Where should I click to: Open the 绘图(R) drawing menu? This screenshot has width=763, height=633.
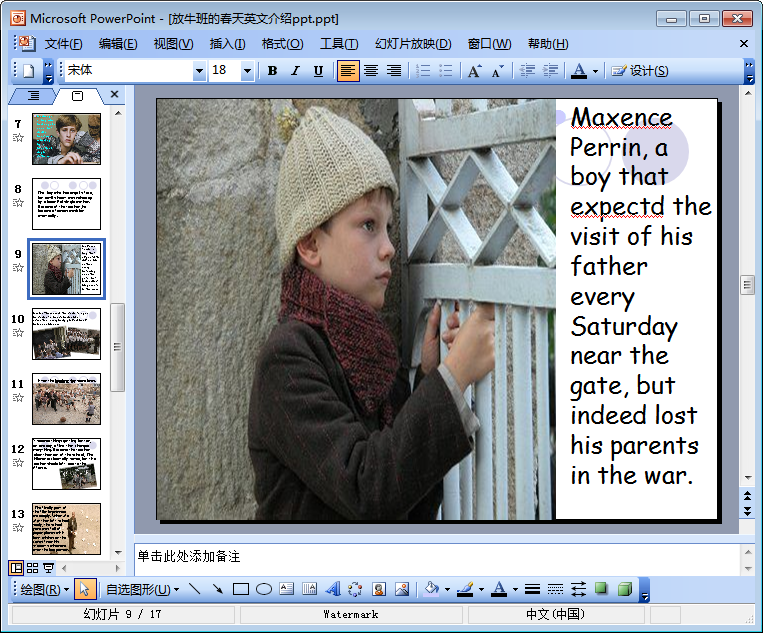click(x=45, y=590)
